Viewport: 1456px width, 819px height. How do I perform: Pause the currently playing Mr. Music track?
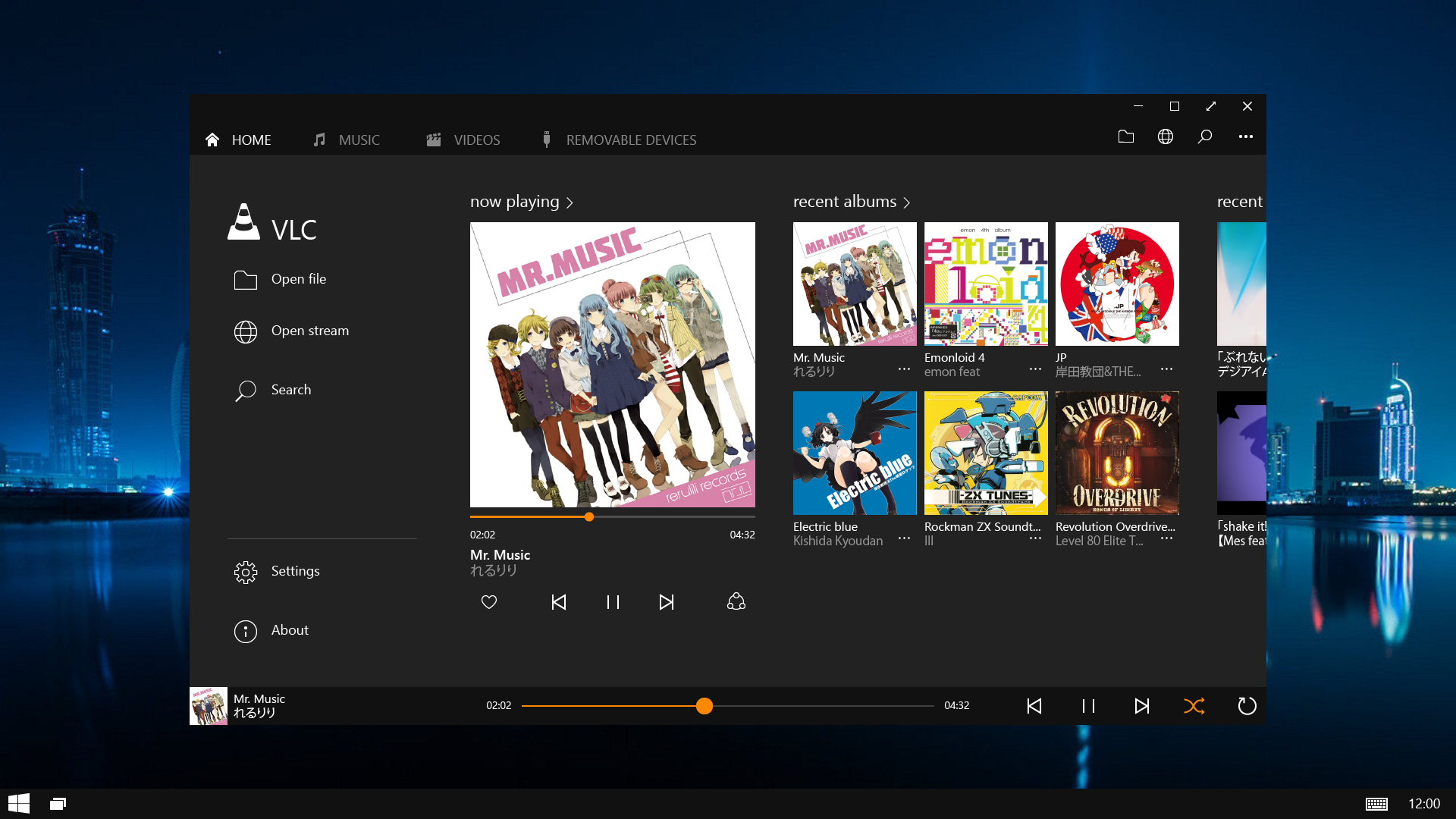pyautogui.click(x=1088, y=705)
